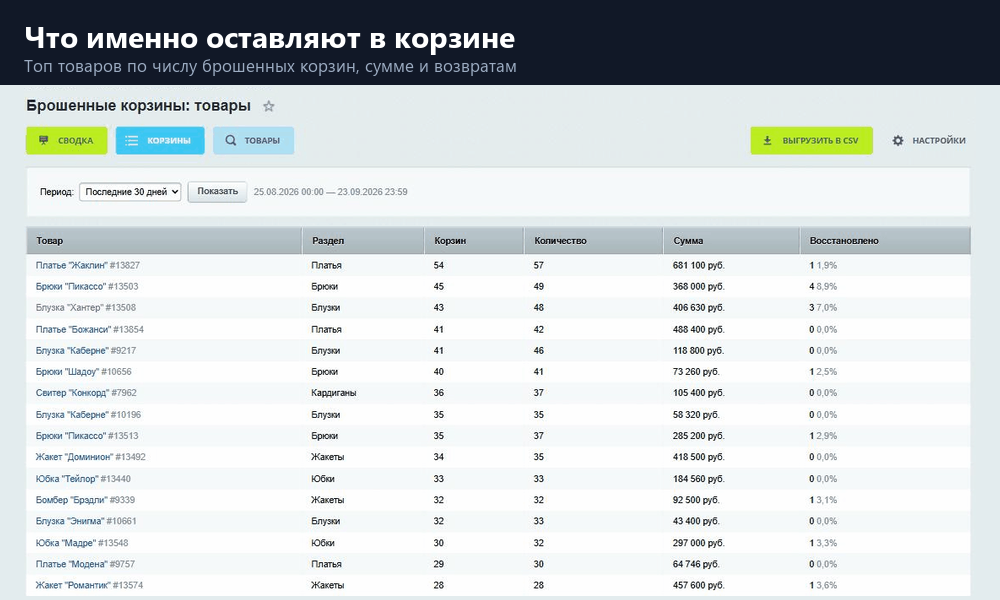1000x600 pixels.
Task: Open product Платье "Божанси" #13854
Action: point(89,329)
